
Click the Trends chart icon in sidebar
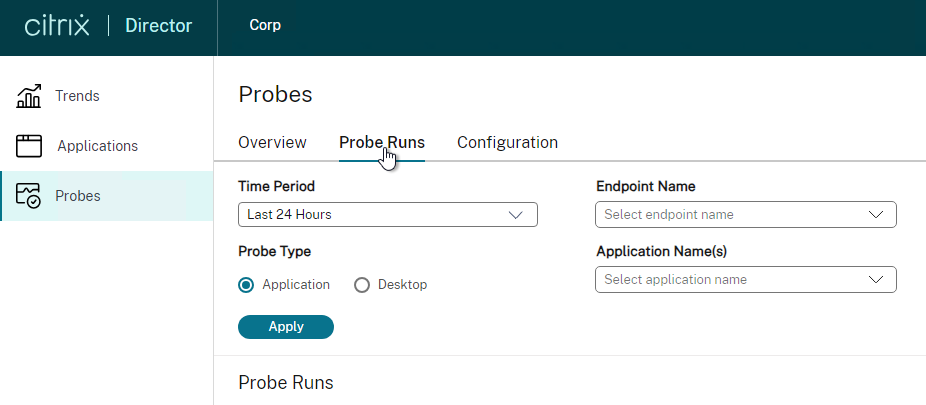pos(28,96)
